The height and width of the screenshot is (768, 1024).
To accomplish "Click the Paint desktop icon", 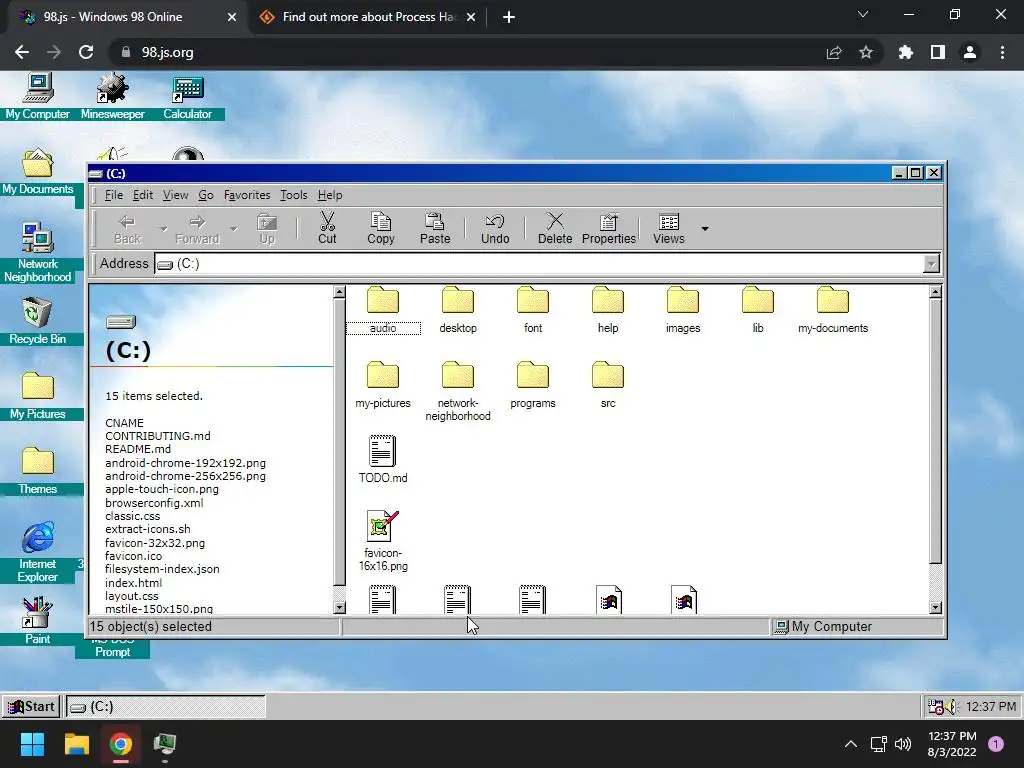I will pos(37,620).
